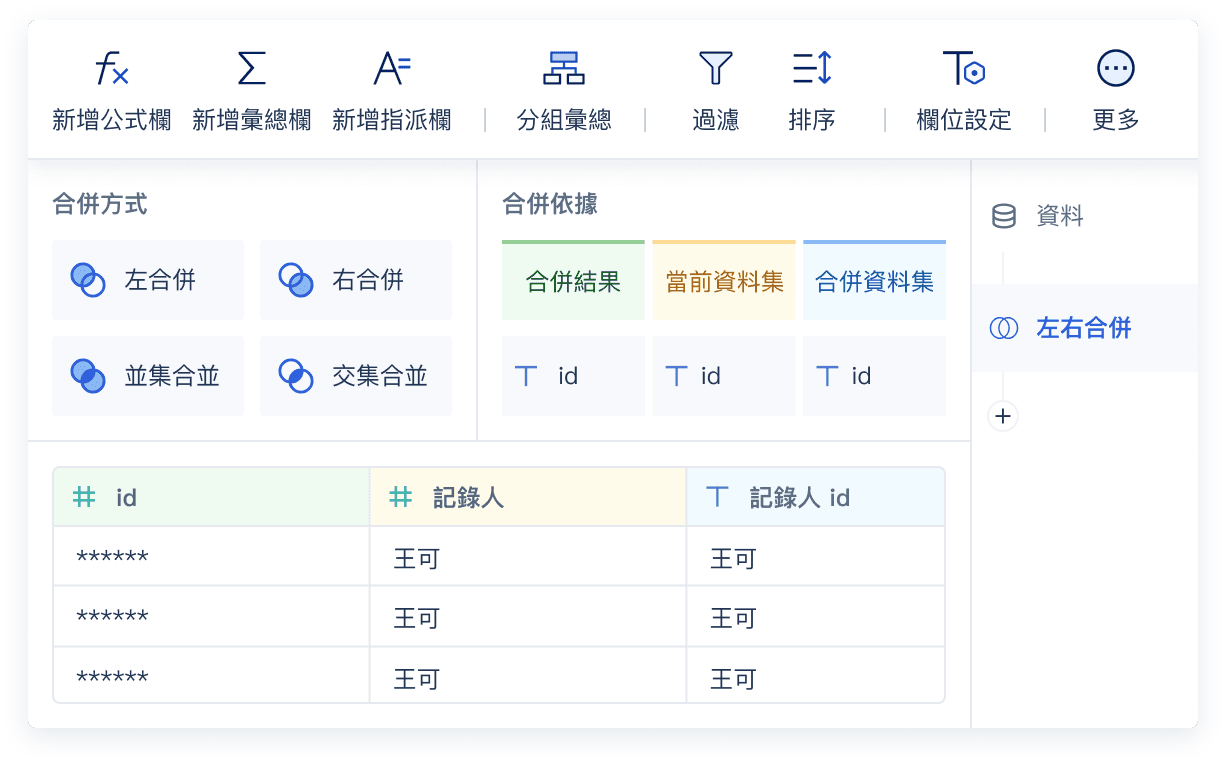This screenshot has height=764, width=1226.
Task: Select the 左右合併 step in sidebar
Action: [1084, 328]
